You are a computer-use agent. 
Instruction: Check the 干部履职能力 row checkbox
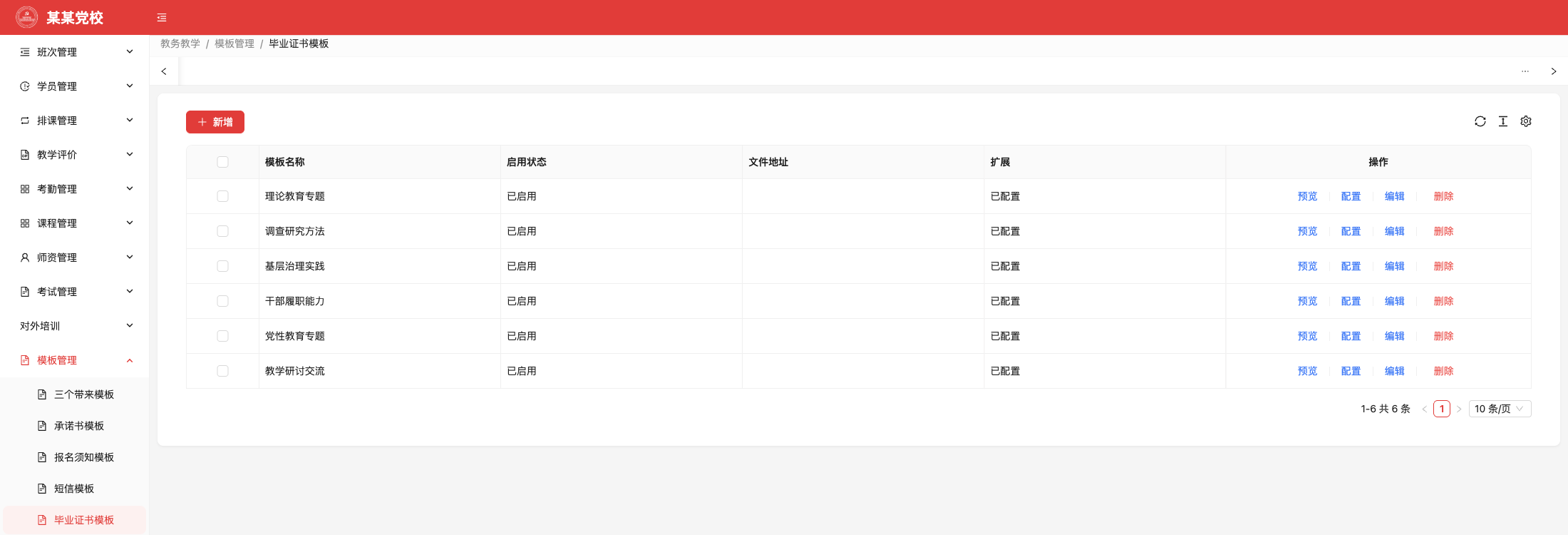(222, 301)
